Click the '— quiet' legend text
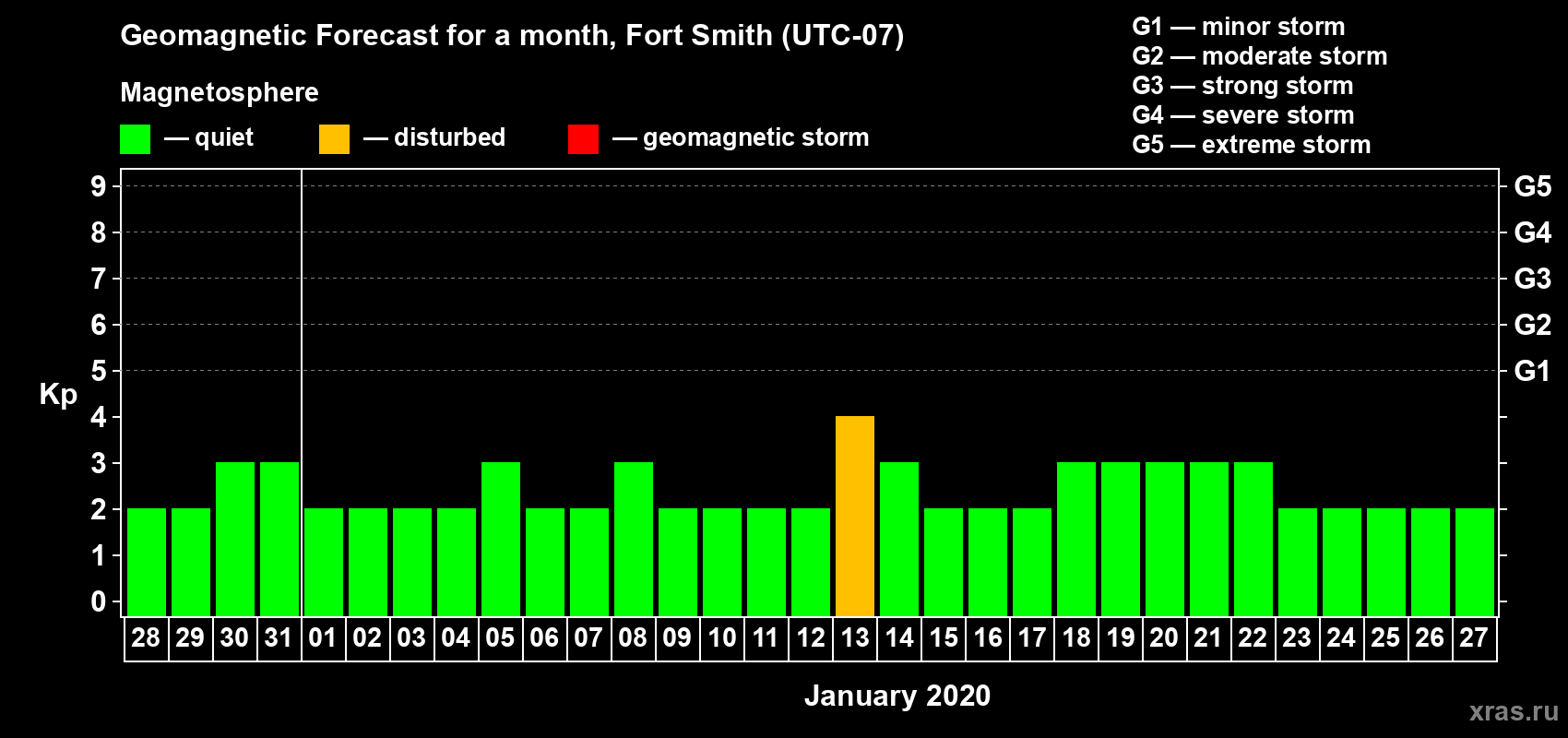This screenshot has height=738, width=1568. coord(209,138)
